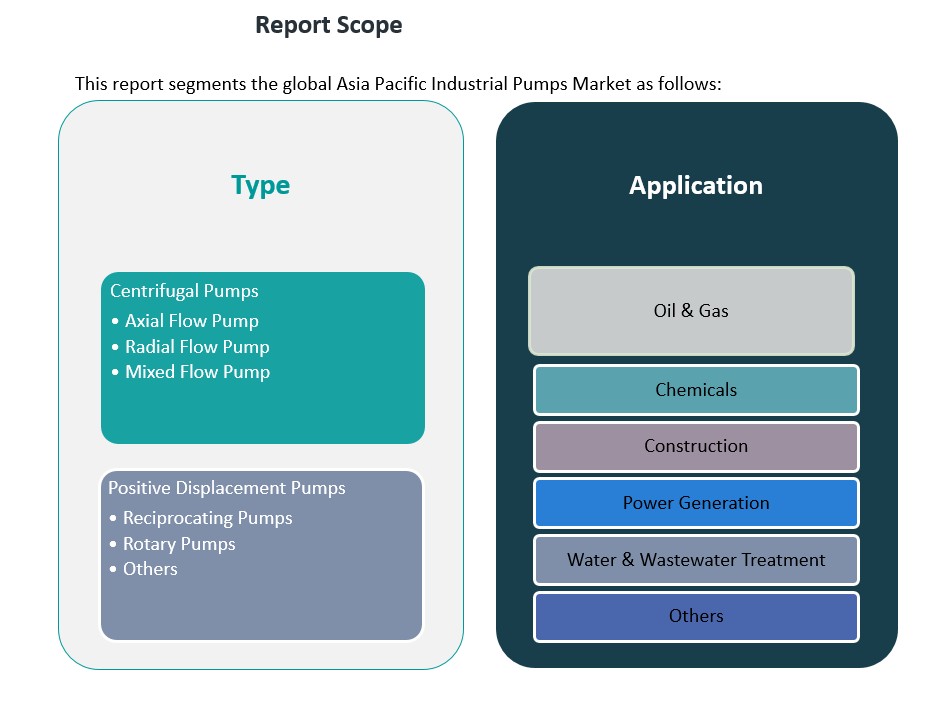Click the report segments introduction sentence
The image size is (927, 701).
(398, 83)
